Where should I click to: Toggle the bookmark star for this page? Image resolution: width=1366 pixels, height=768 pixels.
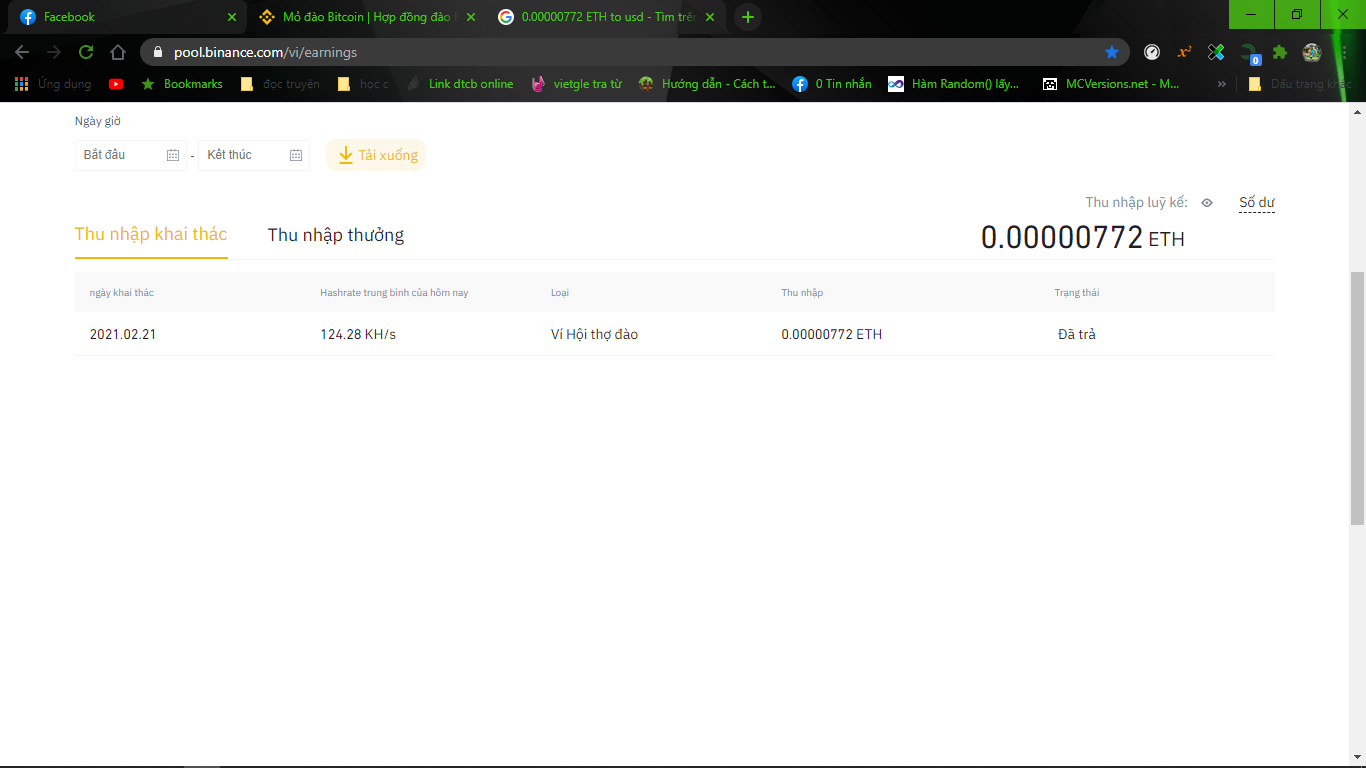(x=1112, y=52)
